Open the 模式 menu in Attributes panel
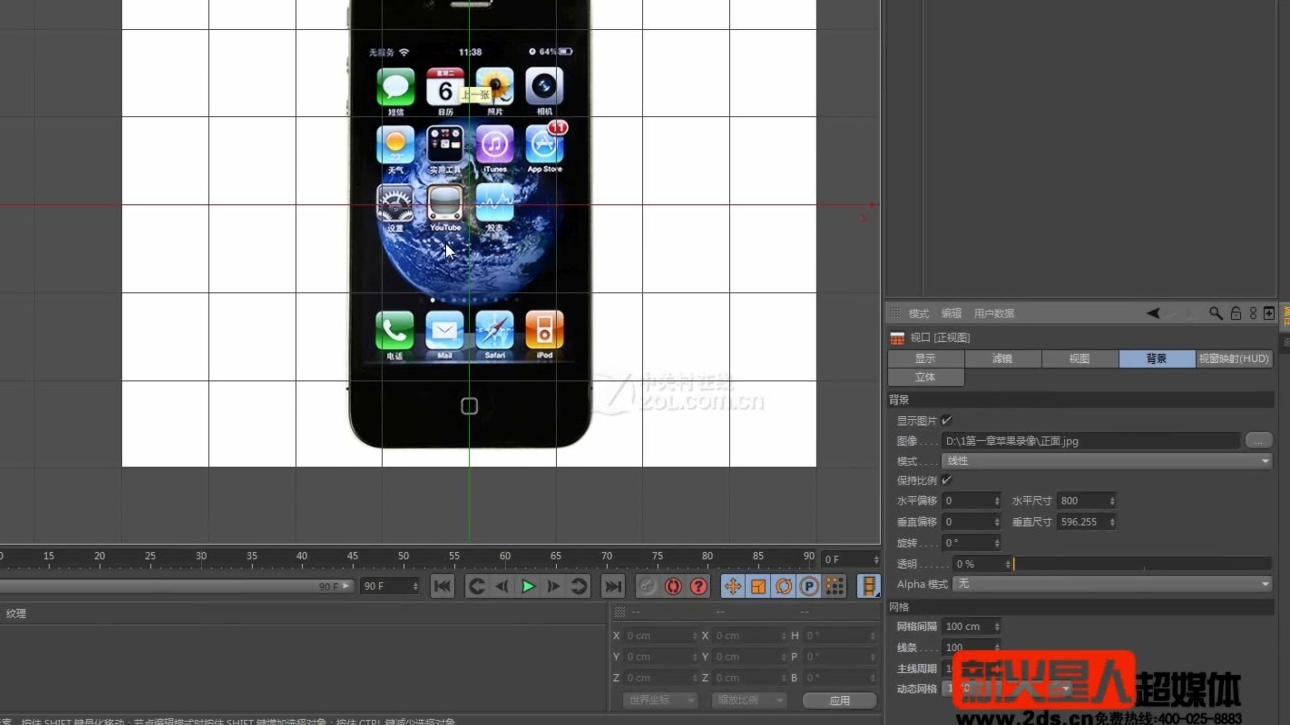The width and height of the screenshot is (1290, 725). [918, 314]
